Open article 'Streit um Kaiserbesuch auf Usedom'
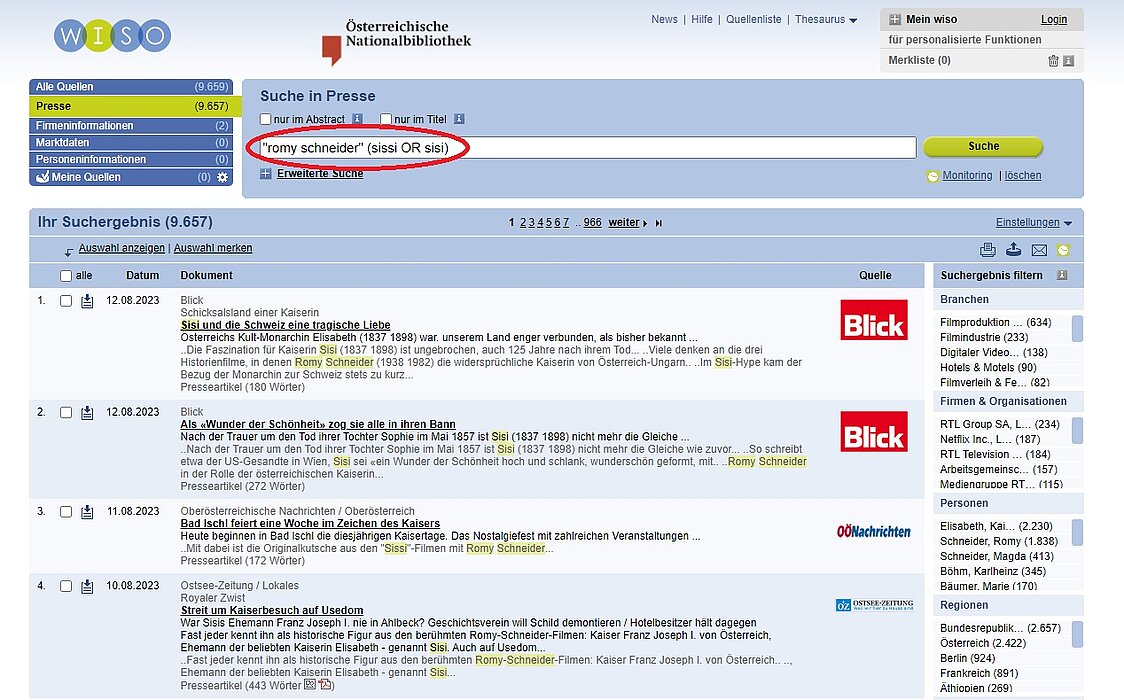Image resolution: width=1124 pixels, height=700 pixels. pyautogui.click(x=272, y=610)
